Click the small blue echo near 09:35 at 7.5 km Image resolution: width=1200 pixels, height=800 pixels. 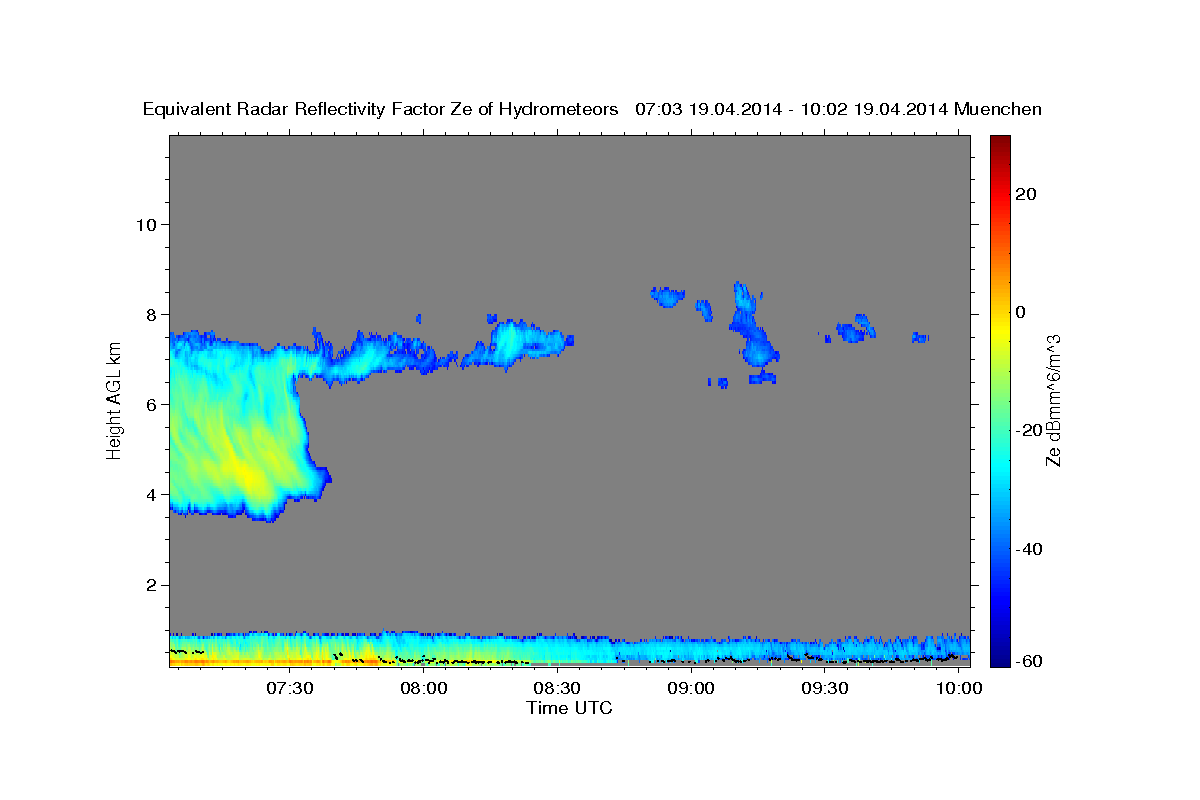coord(855,329)
